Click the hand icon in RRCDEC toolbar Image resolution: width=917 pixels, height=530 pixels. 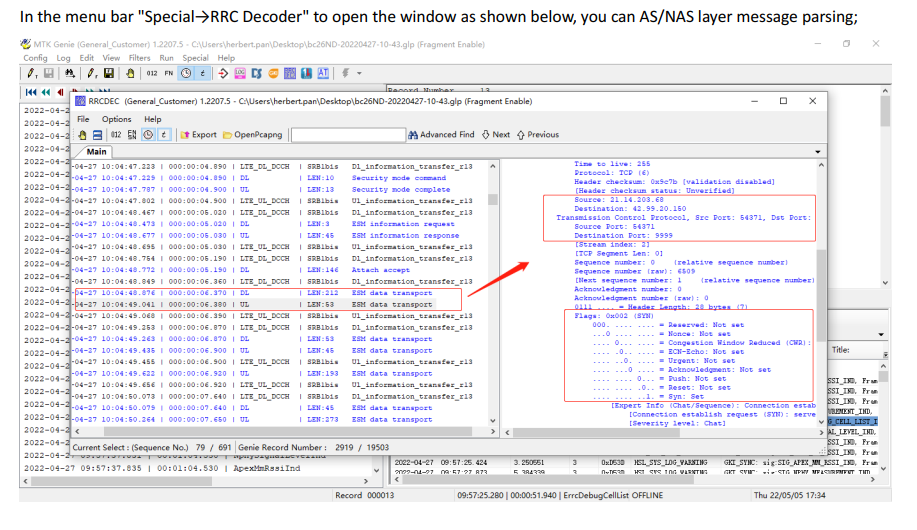click(x=82, y=135)
